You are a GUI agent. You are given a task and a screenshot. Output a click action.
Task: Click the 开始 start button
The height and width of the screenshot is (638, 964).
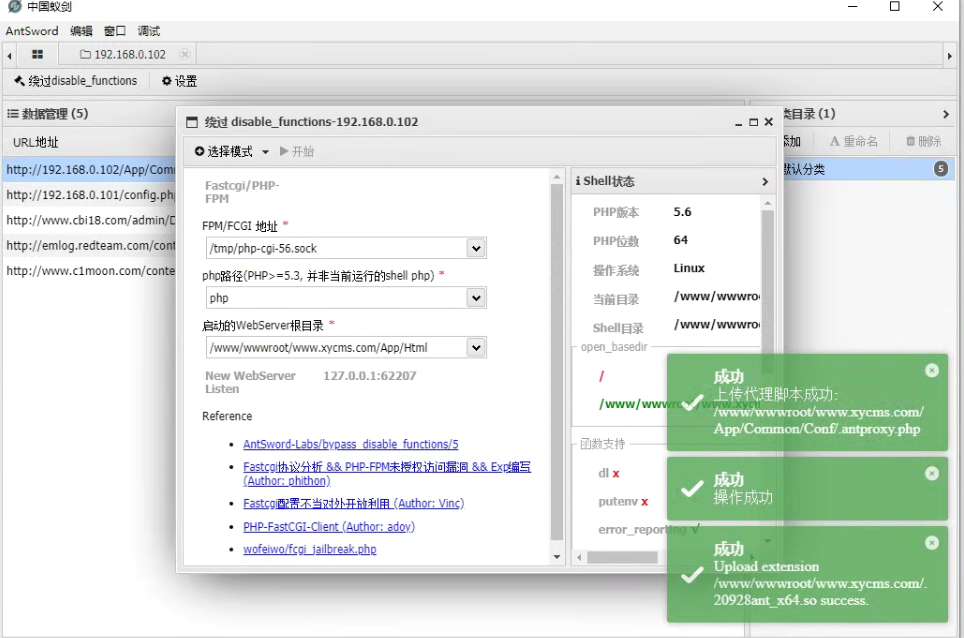tap(297, 151)
